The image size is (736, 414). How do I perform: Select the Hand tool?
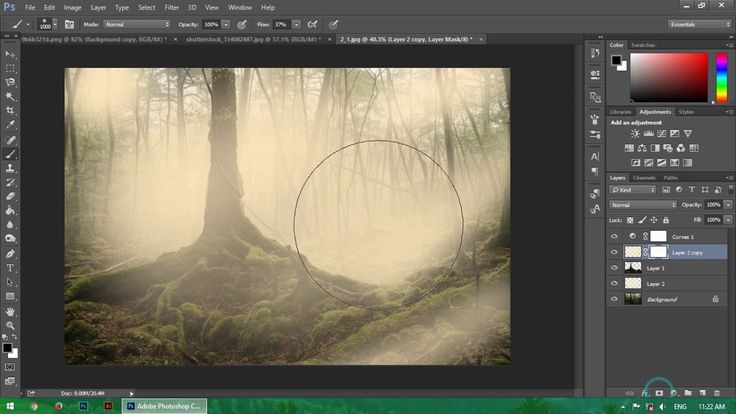click(x=10, y=312)
